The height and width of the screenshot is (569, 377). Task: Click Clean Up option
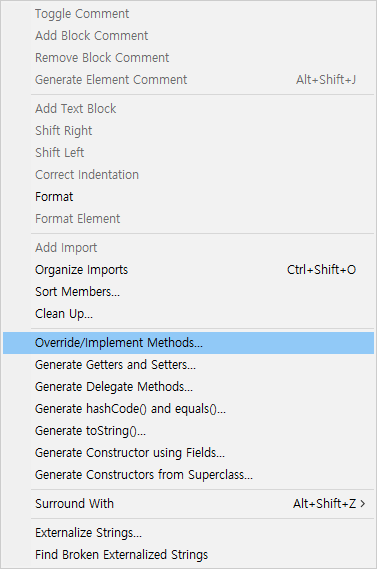(x=188, y=314)
